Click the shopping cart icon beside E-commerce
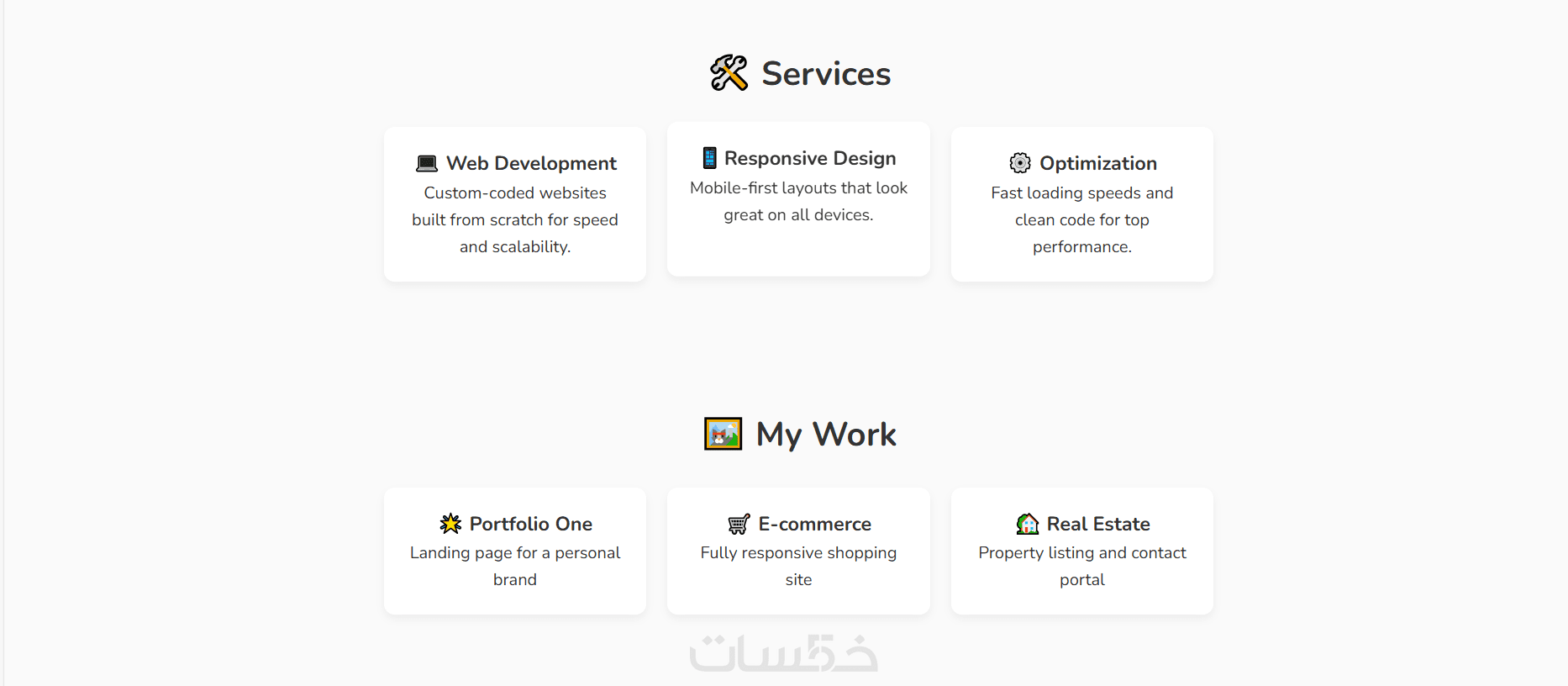Viewport: 1568px width, 686px height. pos(739,525)
